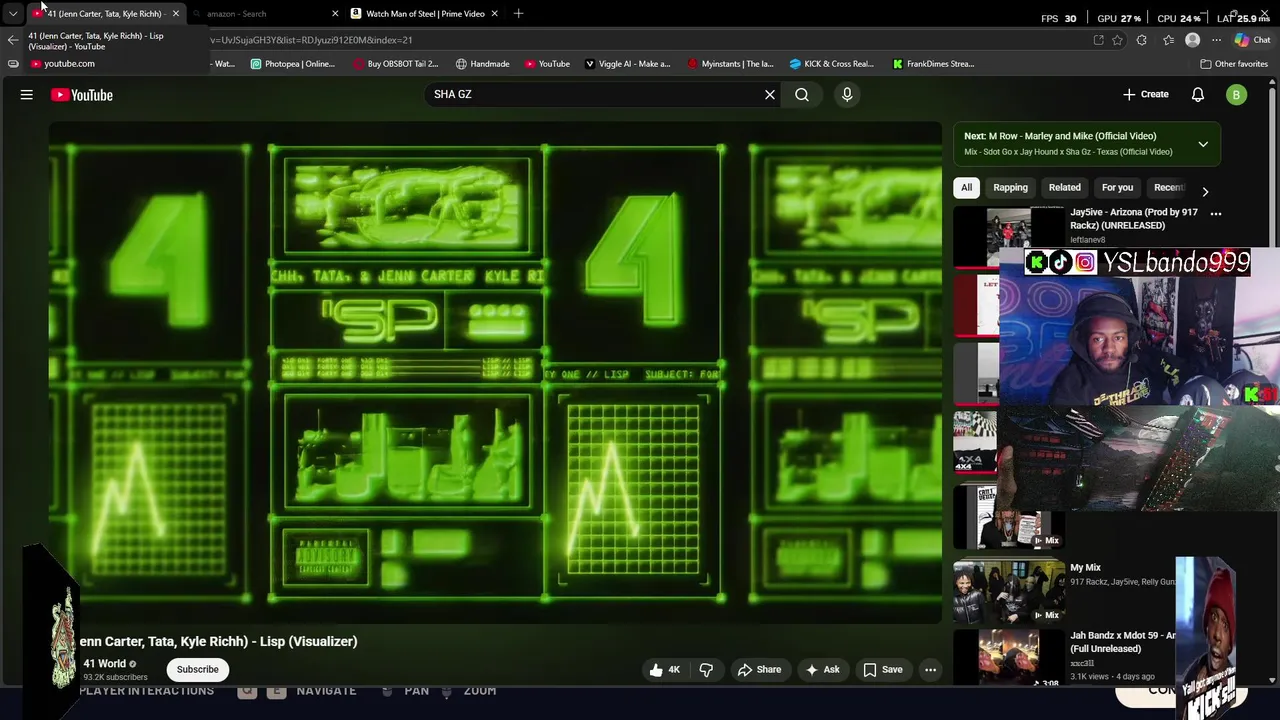
Task: Select the Related filter chip
Action: (x=1064, y=188)
